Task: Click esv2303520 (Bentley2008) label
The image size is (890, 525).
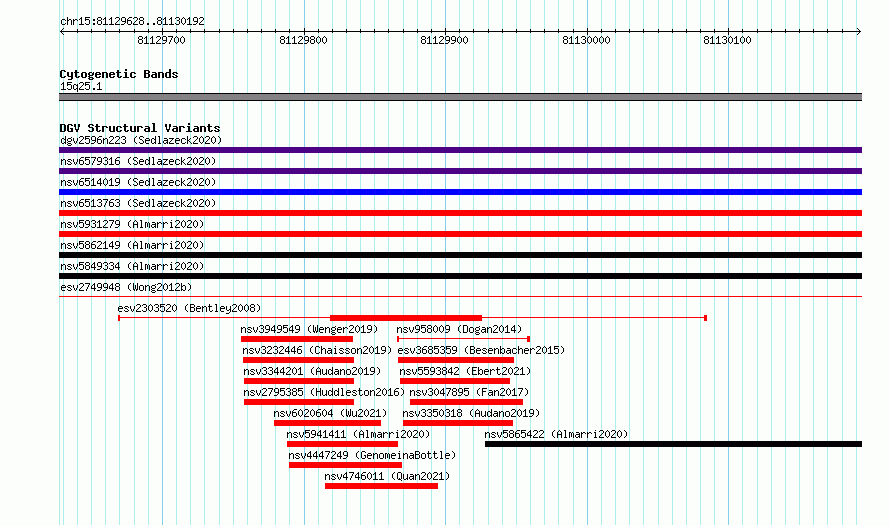Action: (189, 308)
